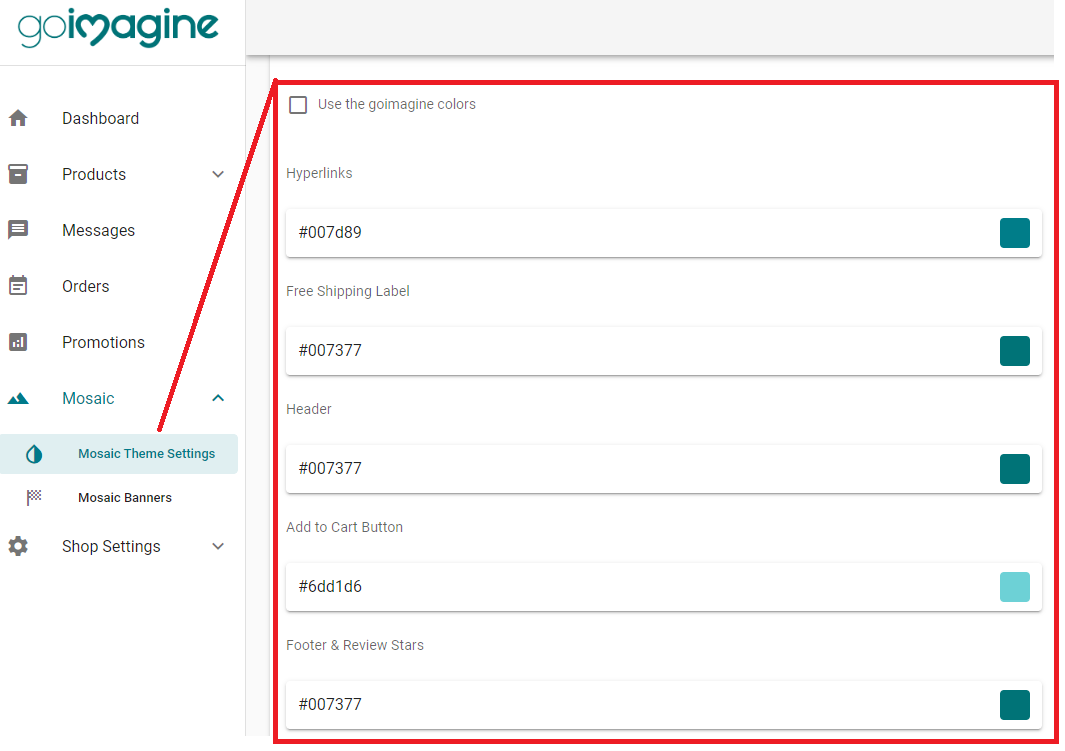This screenshot has height=751, width=1065.
Task: Open Messages via the chat bubble icon
Action: click(18, 229)
